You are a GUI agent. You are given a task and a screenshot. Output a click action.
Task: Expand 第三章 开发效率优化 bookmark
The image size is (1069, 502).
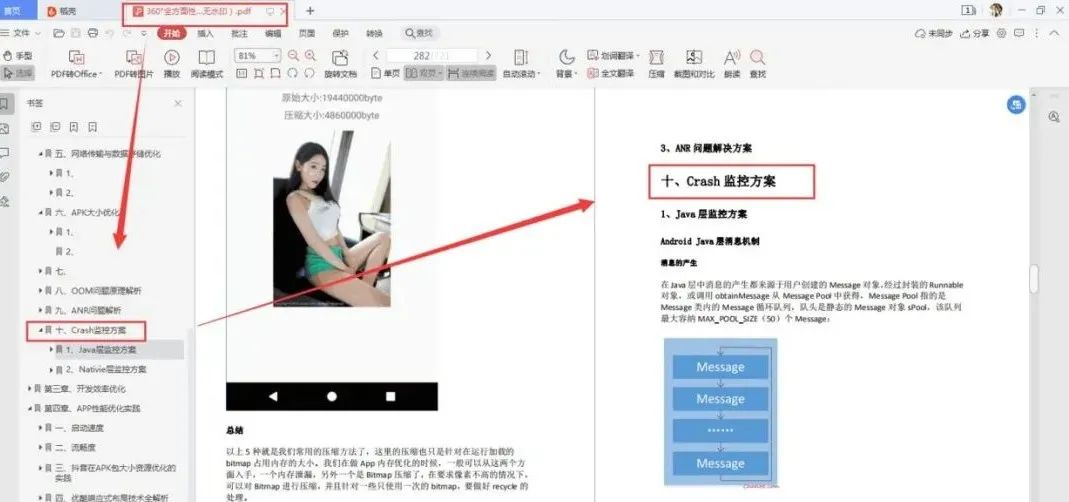[30, 389]
